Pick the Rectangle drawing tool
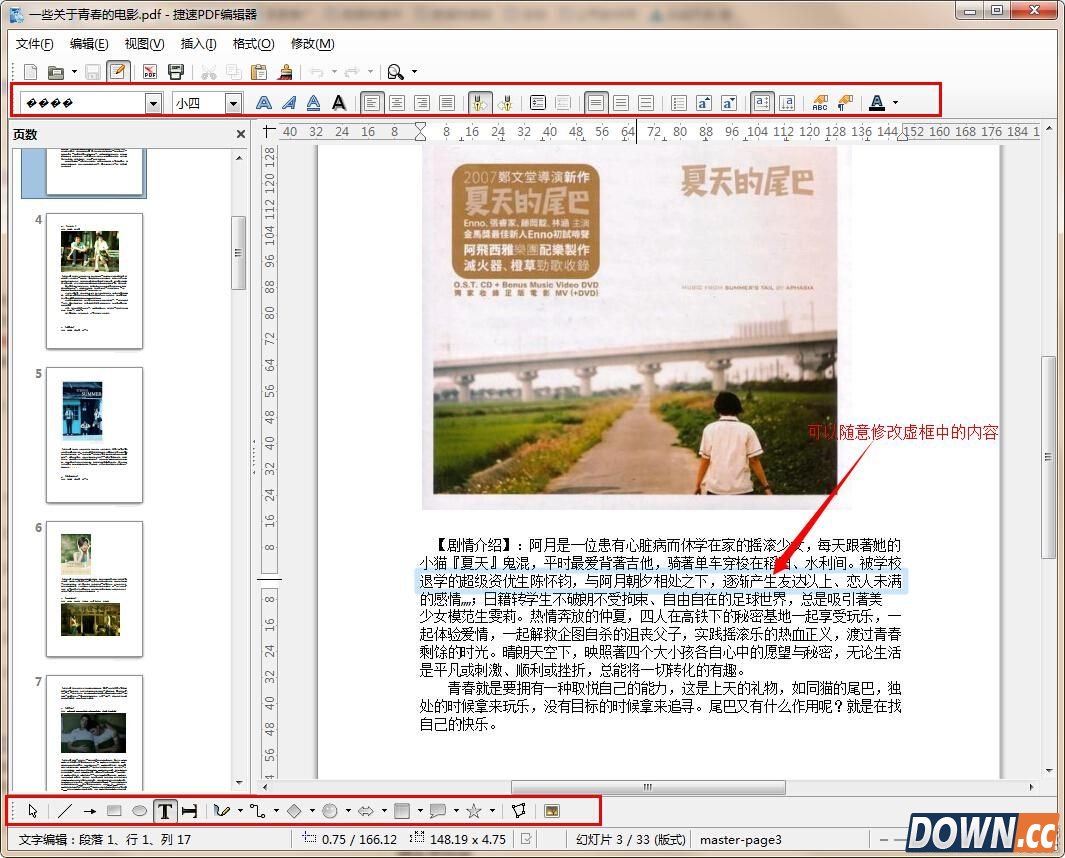The width and height of the screenshot is (1065, 858). point(113,810)
